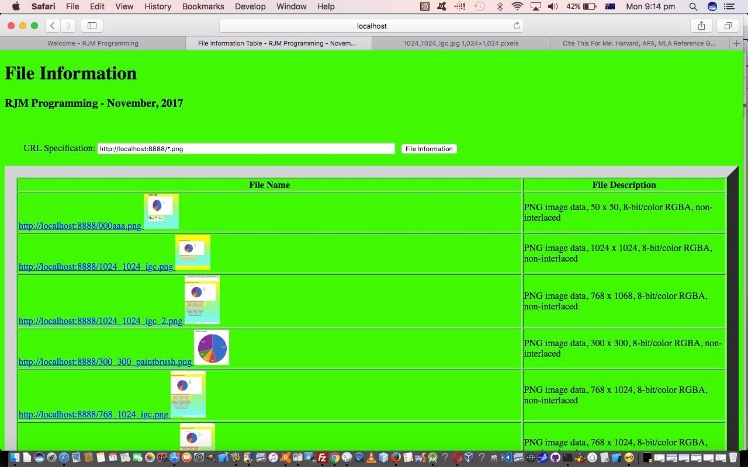Click the Safari back navigation arrow
The height and width of the screenshot is (467, 748).
(x=53, y=25)
